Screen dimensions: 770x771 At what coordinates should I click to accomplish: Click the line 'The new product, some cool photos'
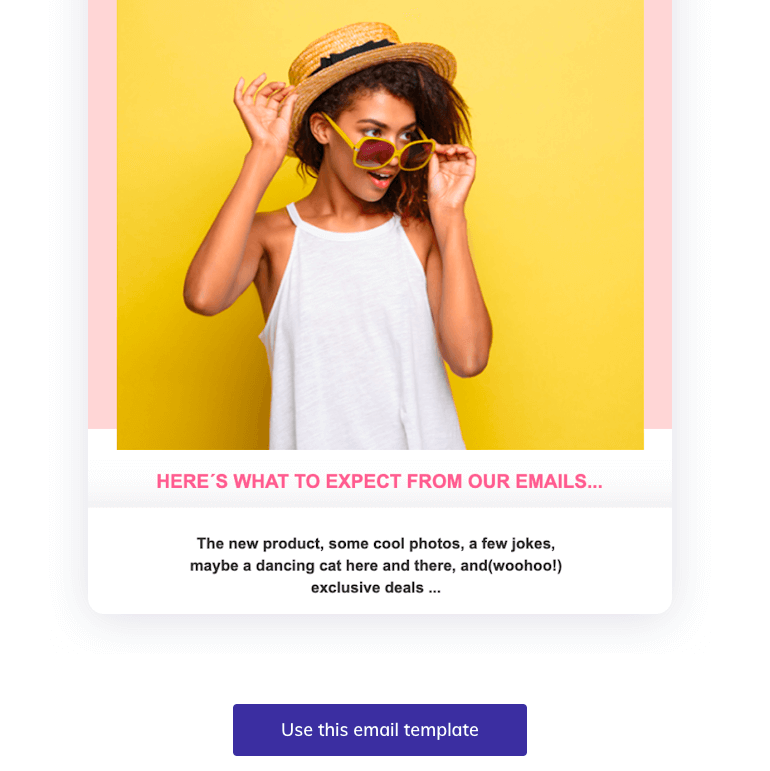(x=376, y=544)
